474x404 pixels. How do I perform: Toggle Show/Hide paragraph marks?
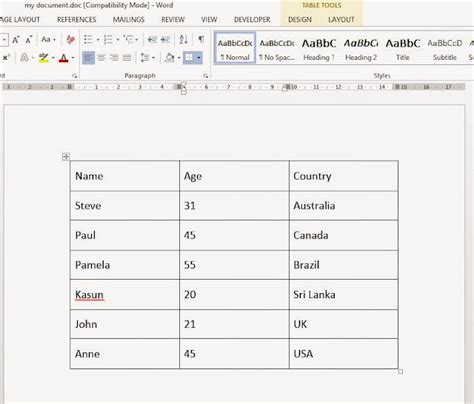pos(201,39)
